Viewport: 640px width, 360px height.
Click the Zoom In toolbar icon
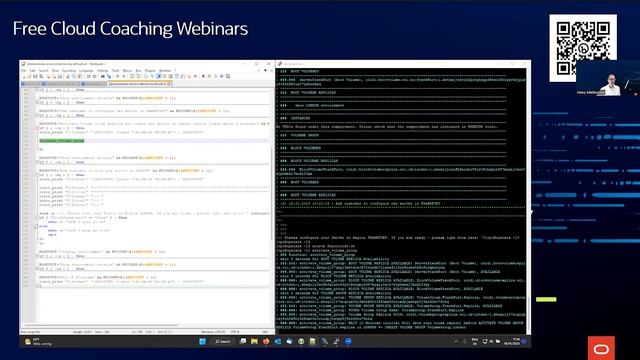click(x=118, y=76)
